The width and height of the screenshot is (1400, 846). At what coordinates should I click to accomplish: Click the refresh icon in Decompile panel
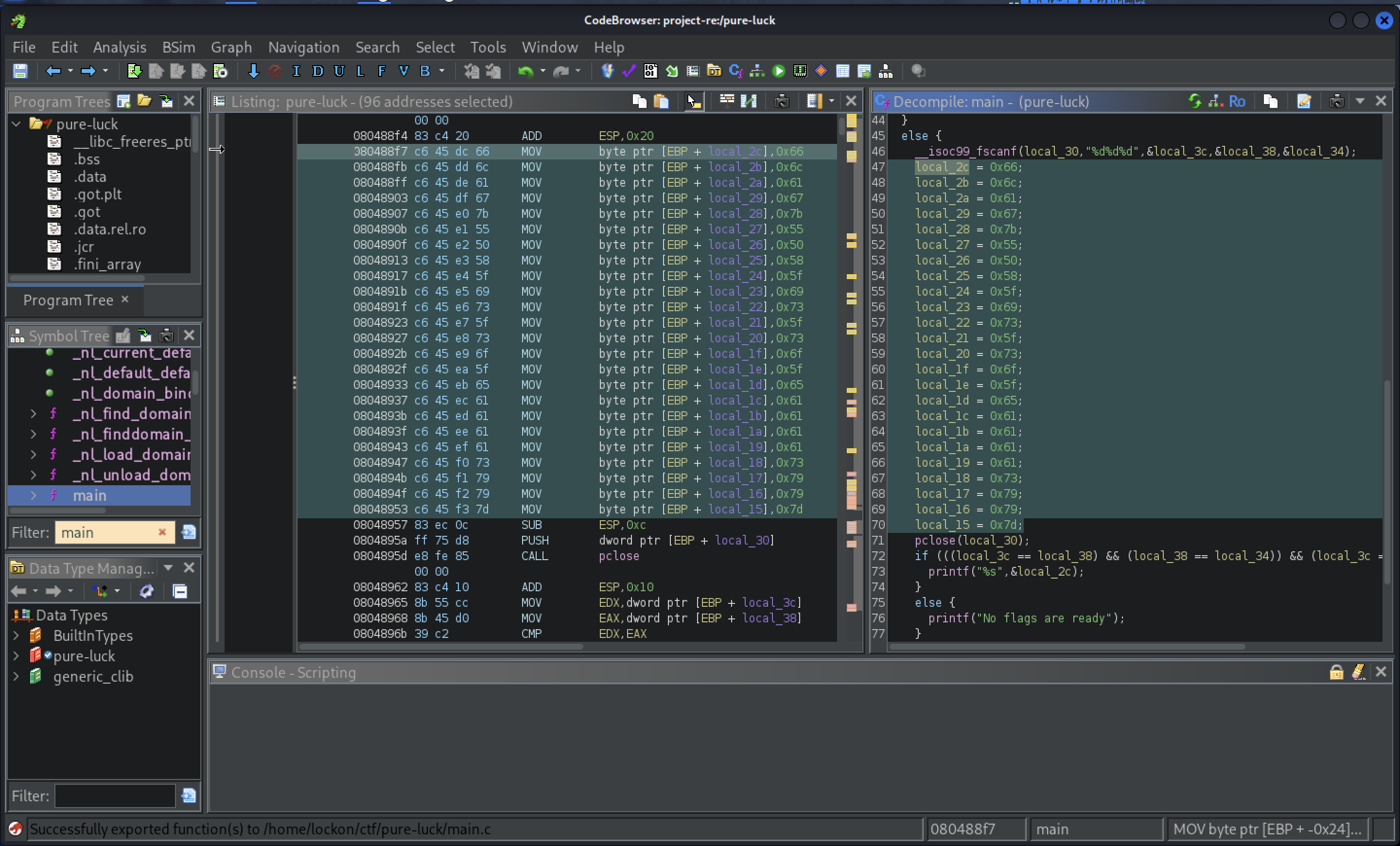pos(1195,101)
